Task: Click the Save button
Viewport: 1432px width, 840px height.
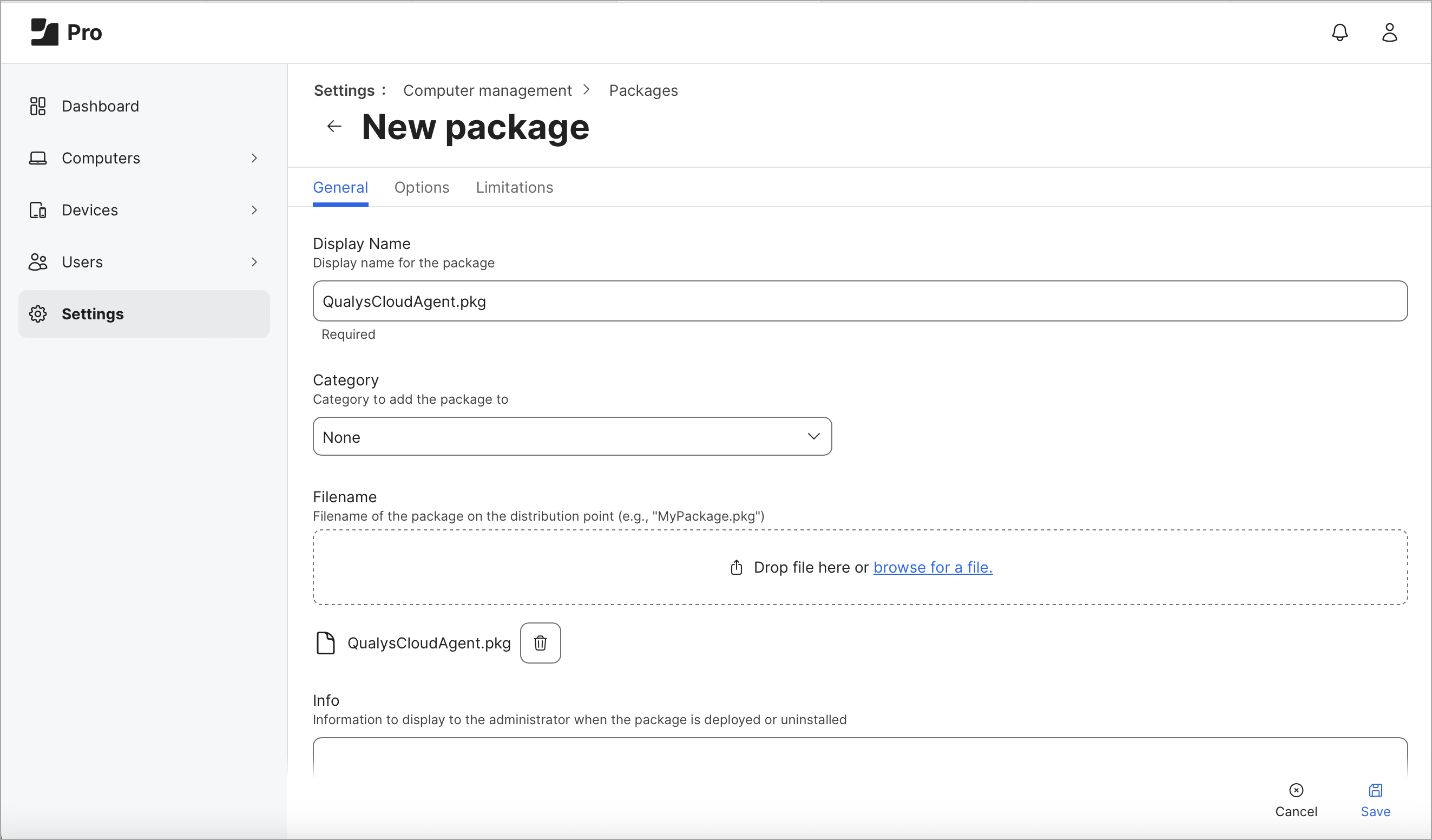Action: (1375, 798)
